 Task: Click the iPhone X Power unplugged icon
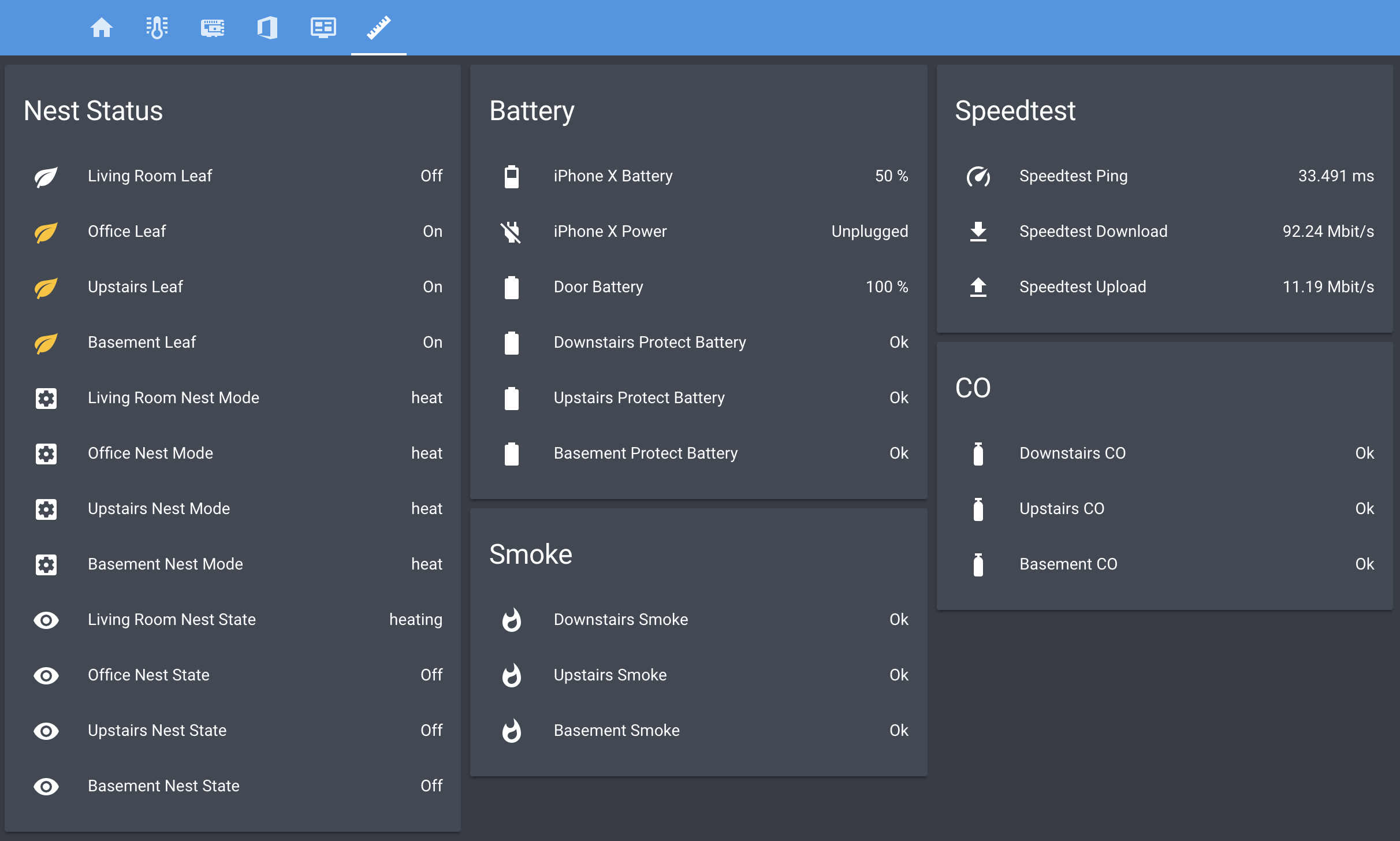[511, 232]
